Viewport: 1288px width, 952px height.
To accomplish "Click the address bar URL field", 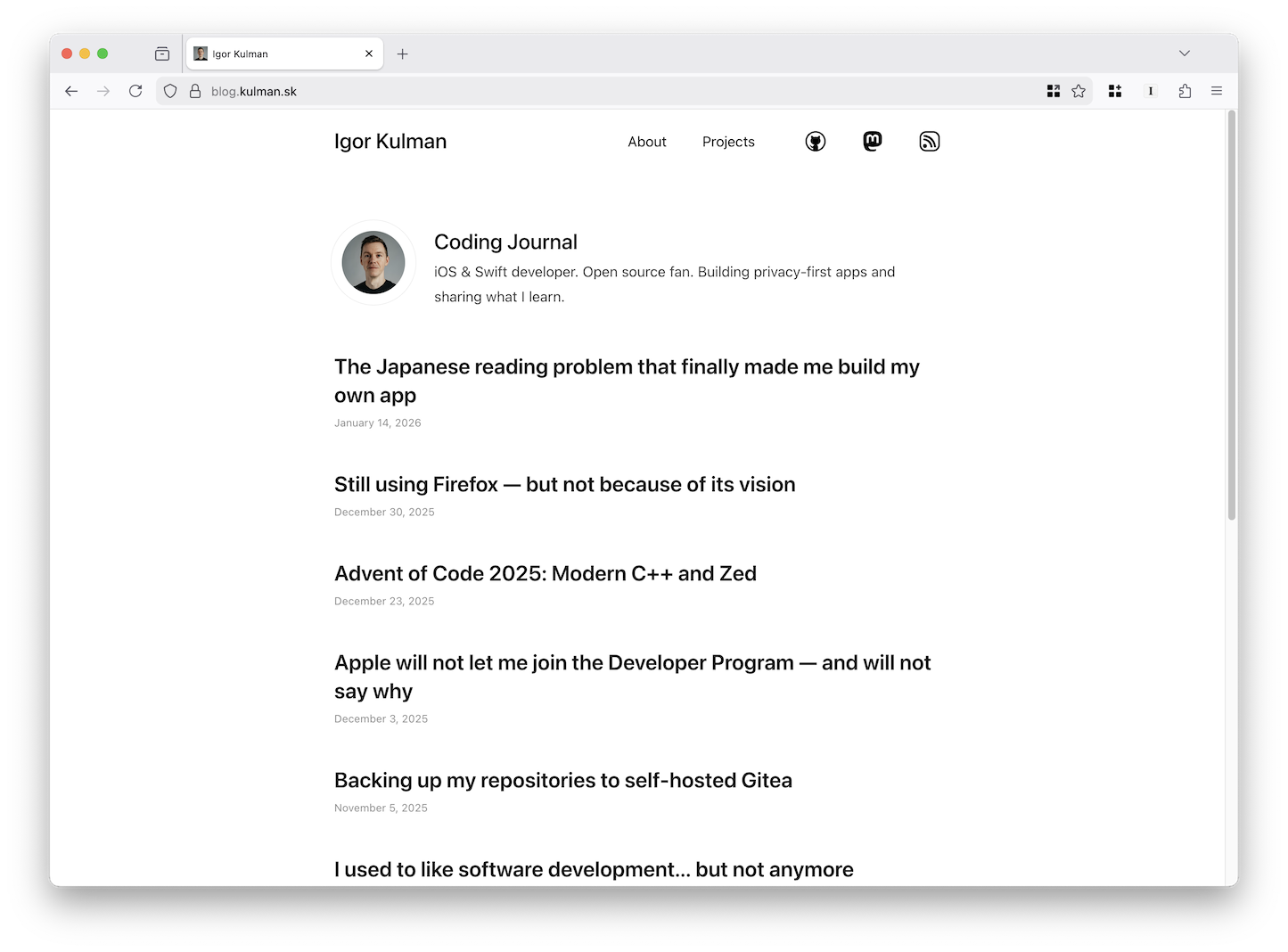I will pyautogui.click(x=624, y=91).
